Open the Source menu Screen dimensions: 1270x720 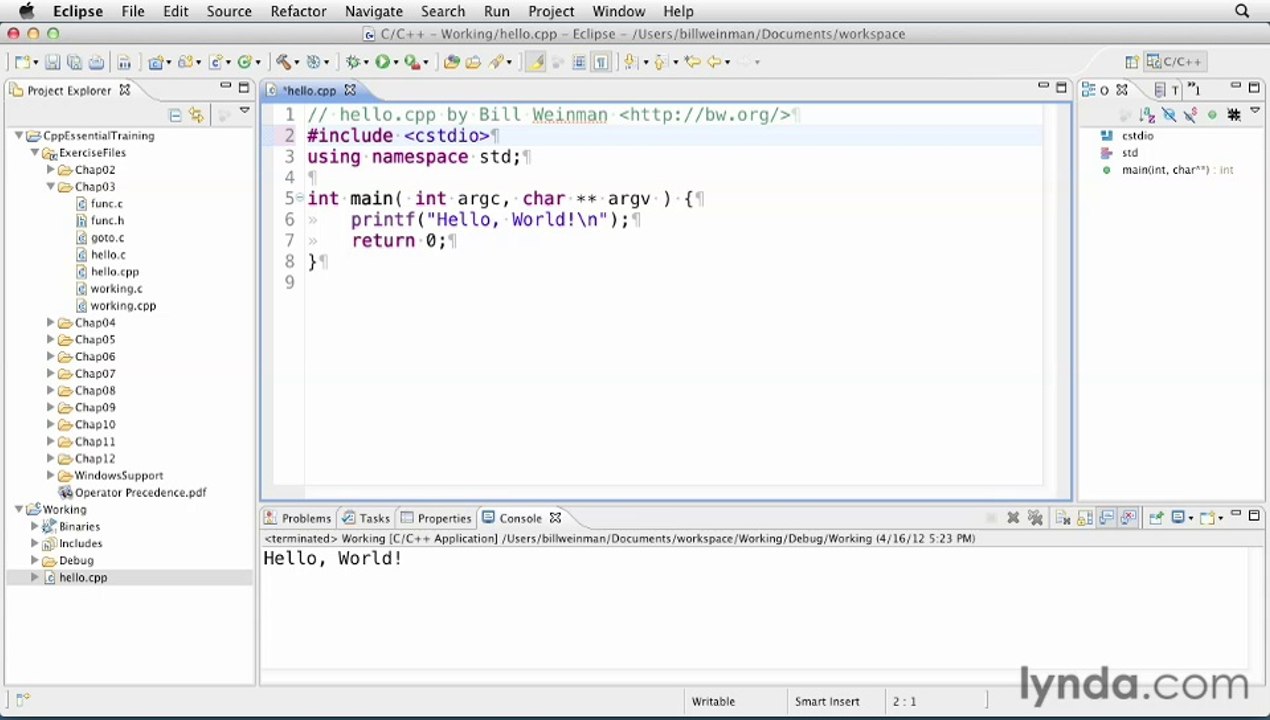click(x=229, y=11)
